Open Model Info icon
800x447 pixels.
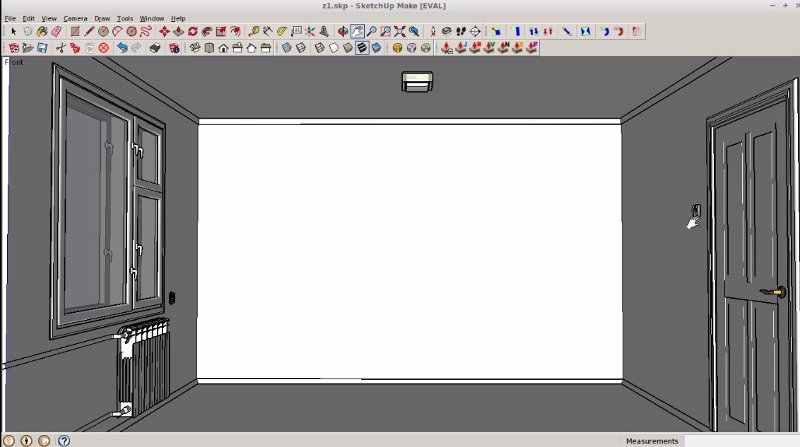[x=174, y=48]
